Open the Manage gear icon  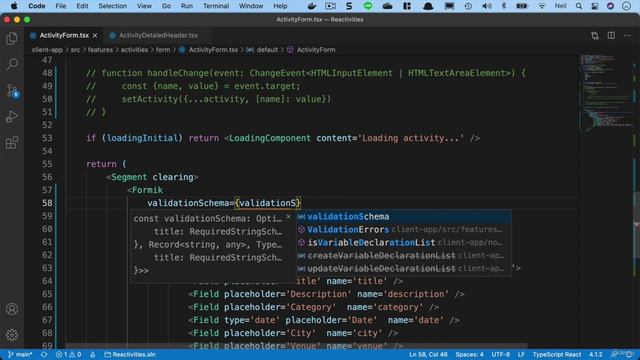[12, 335]
